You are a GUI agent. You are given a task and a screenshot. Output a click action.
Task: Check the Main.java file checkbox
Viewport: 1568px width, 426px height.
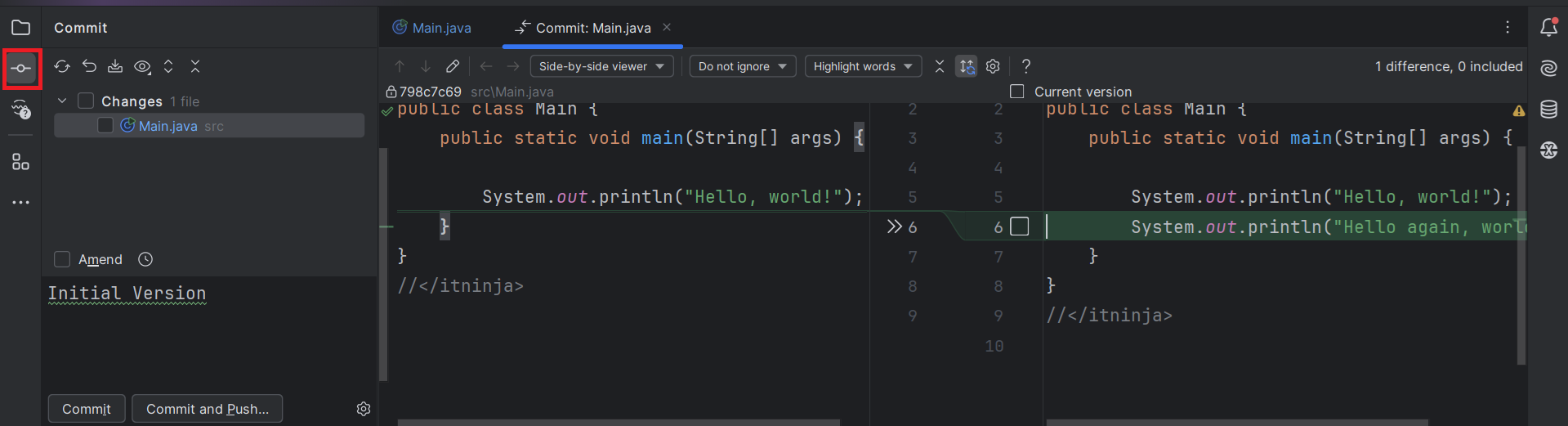pos(105,125)
